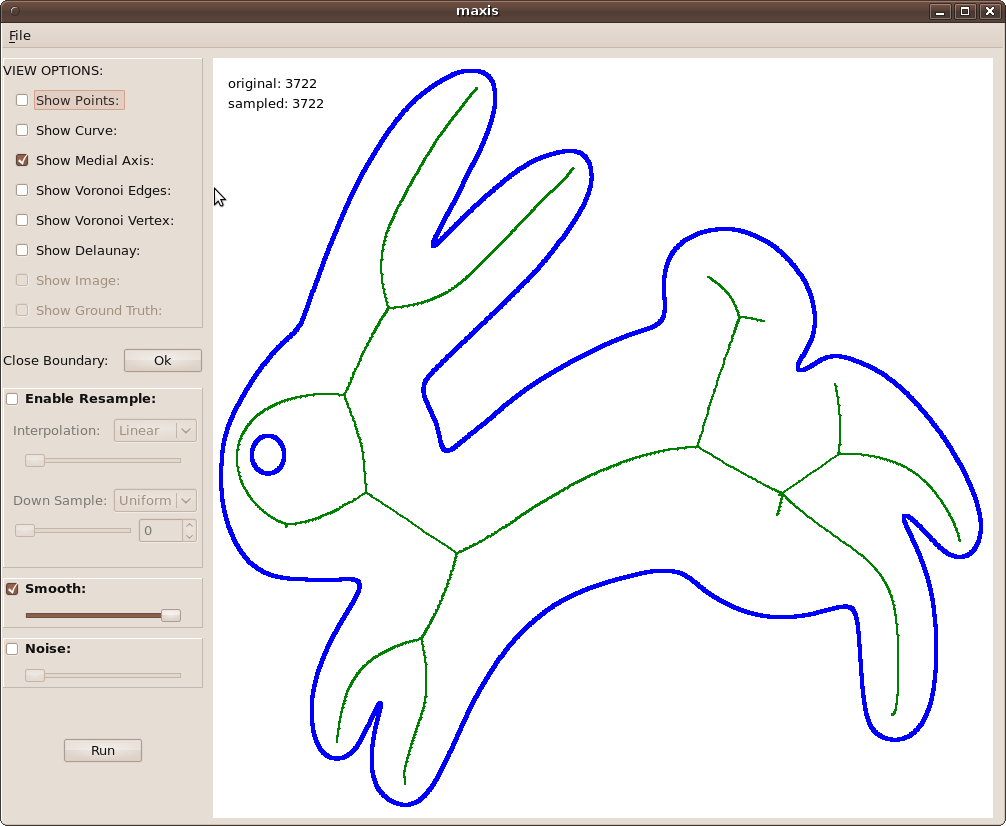Click the Noise slider handle
Screen dimensions: 1006x826
tap(35, 675)
